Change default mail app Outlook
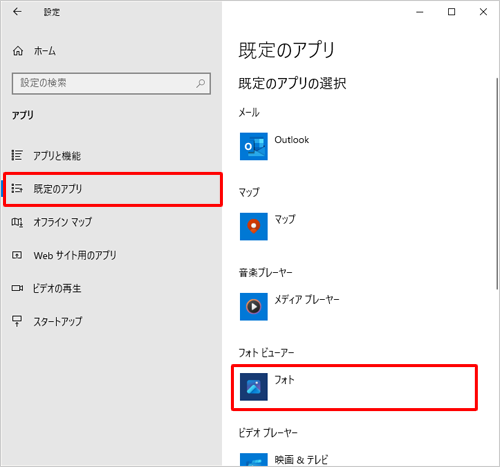The height and width of the screenshot is (467, 500). click(292, 140)
